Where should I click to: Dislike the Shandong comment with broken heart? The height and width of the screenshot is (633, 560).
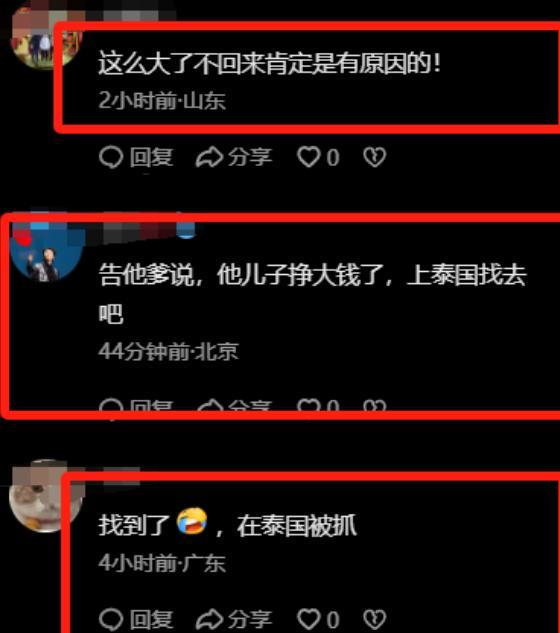click(x=374, y=157)
